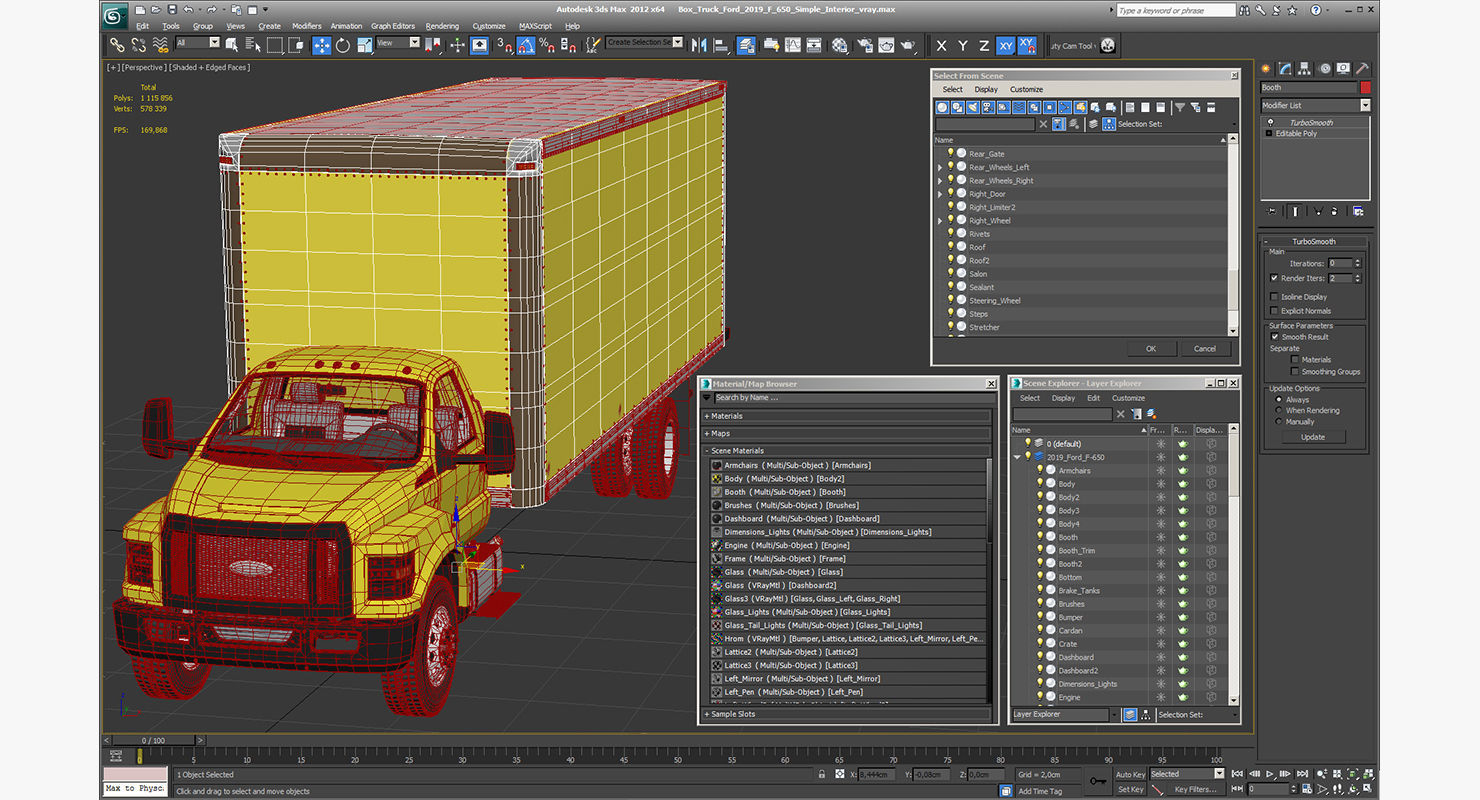Image resolution: width=1480 pixels, height=800 pixels.
Task: Open the Motion command panel tab
Action: coord(1325,69)
